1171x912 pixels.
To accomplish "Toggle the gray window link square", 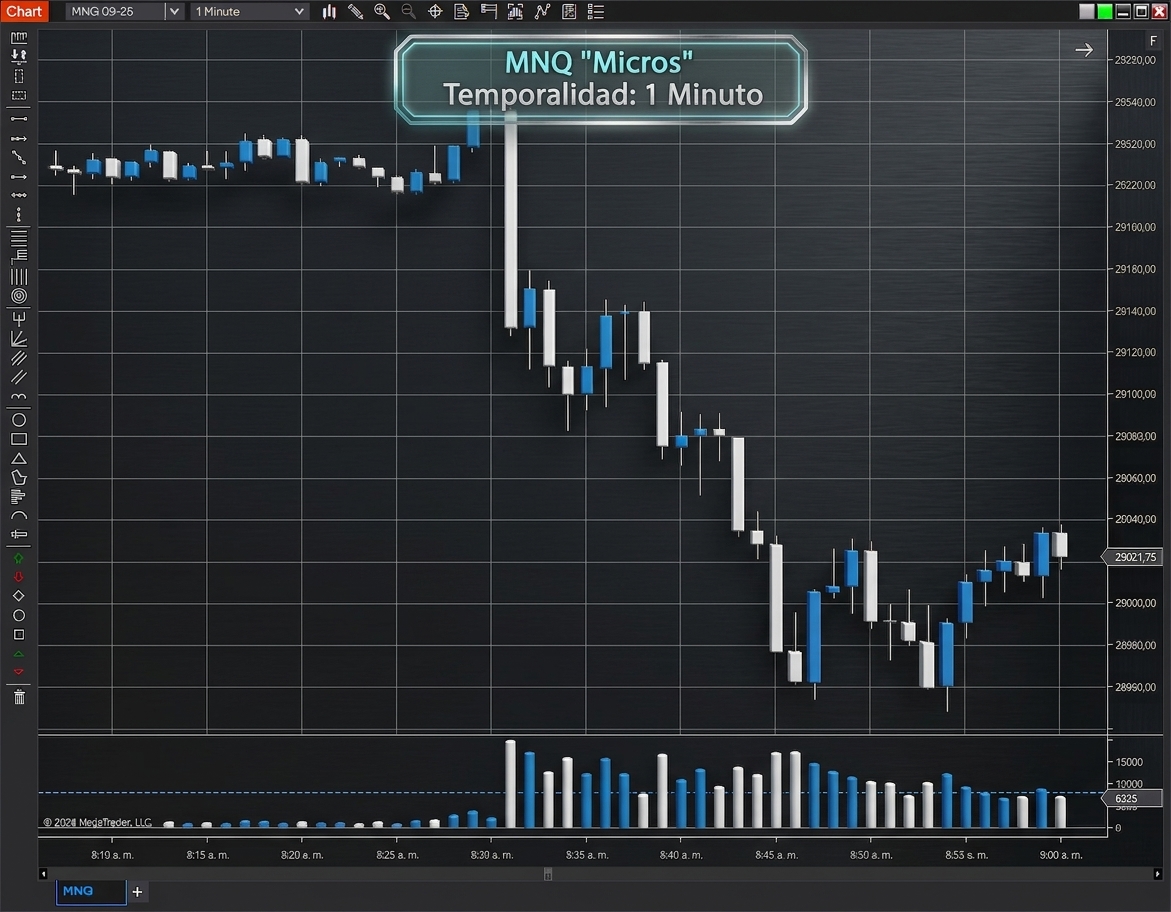I will click(x=1087, y=11).
